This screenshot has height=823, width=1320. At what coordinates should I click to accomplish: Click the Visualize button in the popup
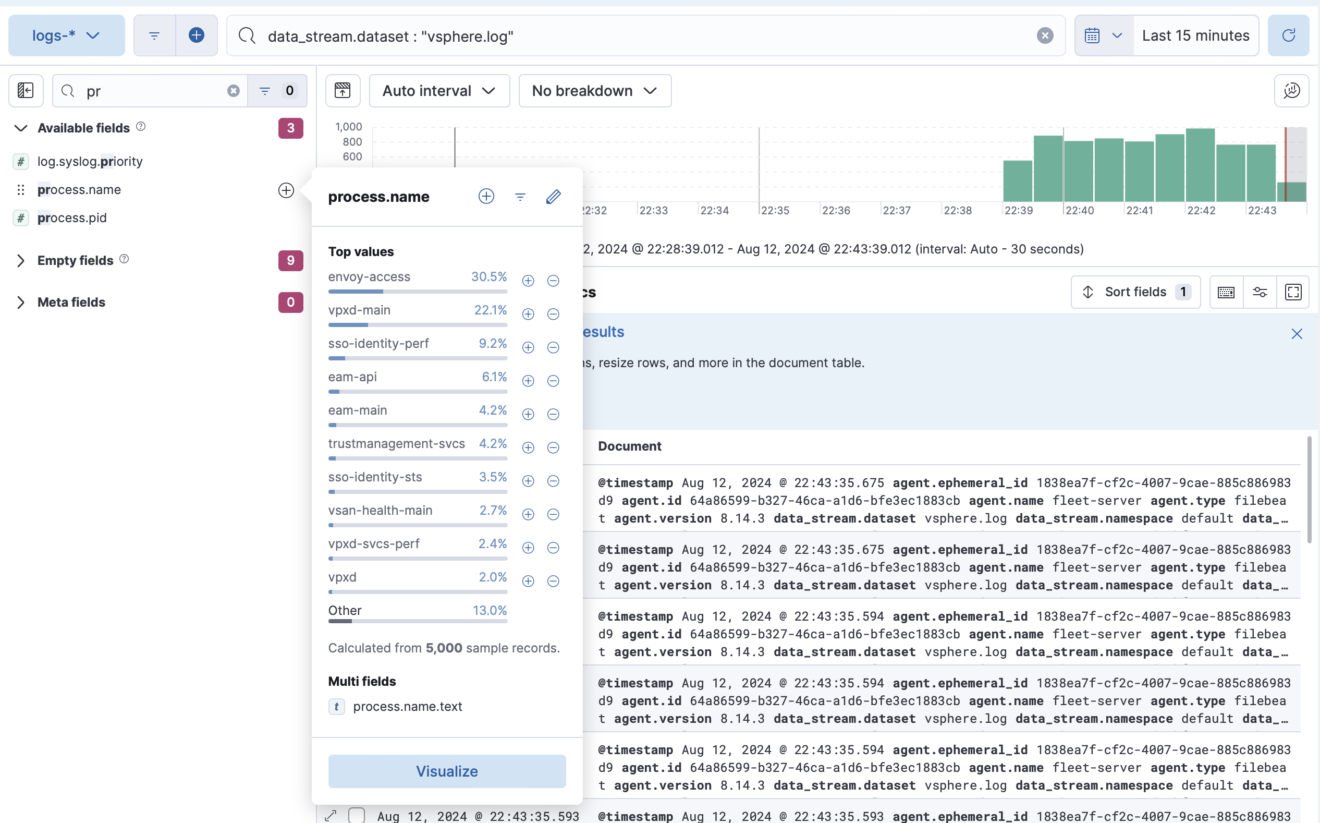point(446,771)
